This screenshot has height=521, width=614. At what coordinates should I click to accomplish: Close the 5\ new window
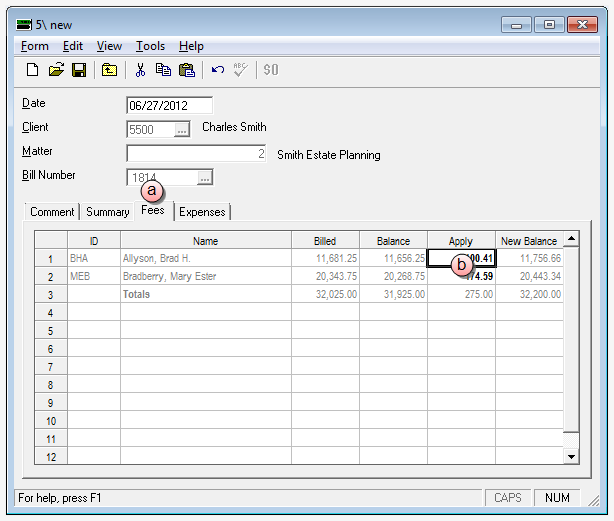[x=582, y=25]
